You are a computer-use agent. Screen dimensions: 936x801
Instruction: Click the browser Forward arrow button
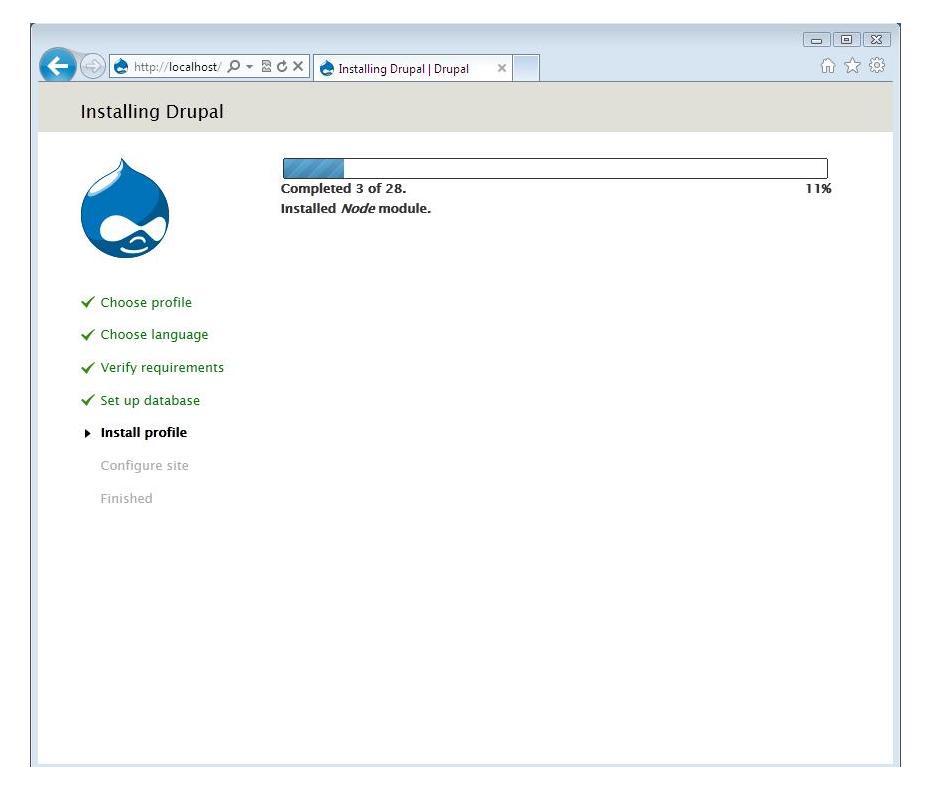coord(92,67)
